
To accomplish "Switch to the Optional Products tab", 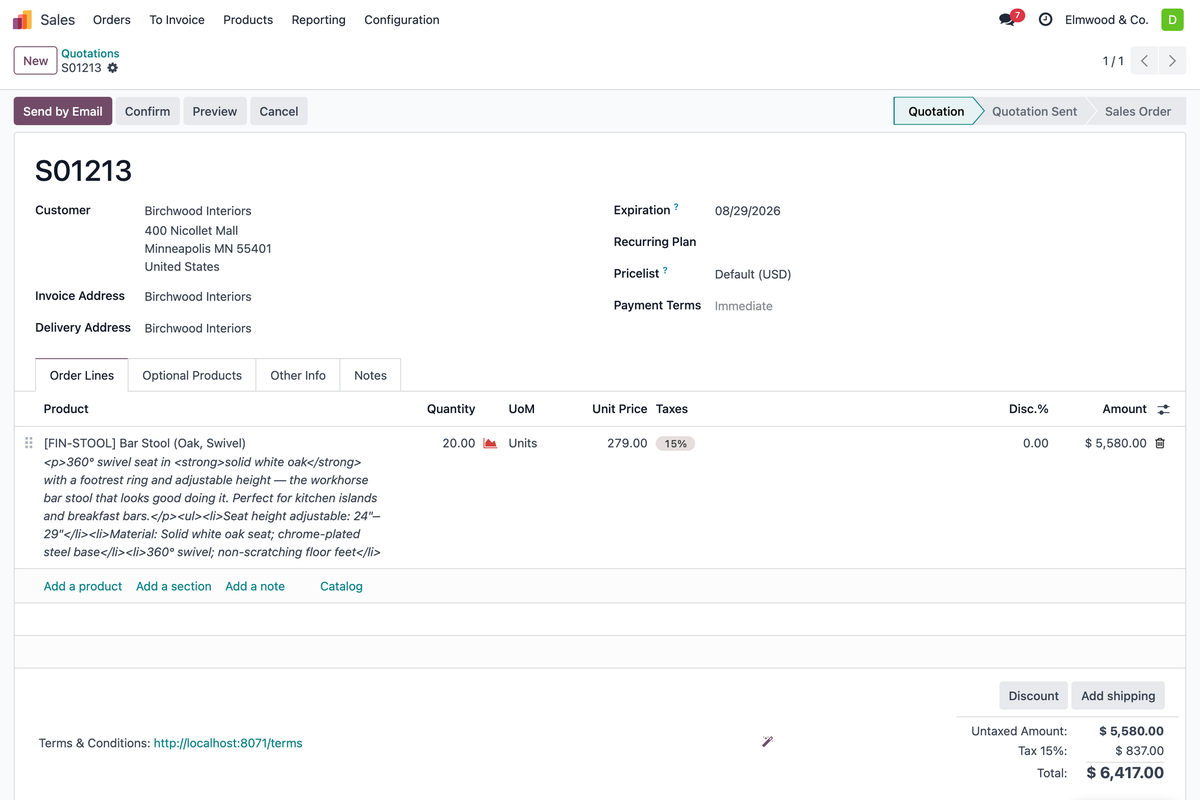I will [192, 375].
